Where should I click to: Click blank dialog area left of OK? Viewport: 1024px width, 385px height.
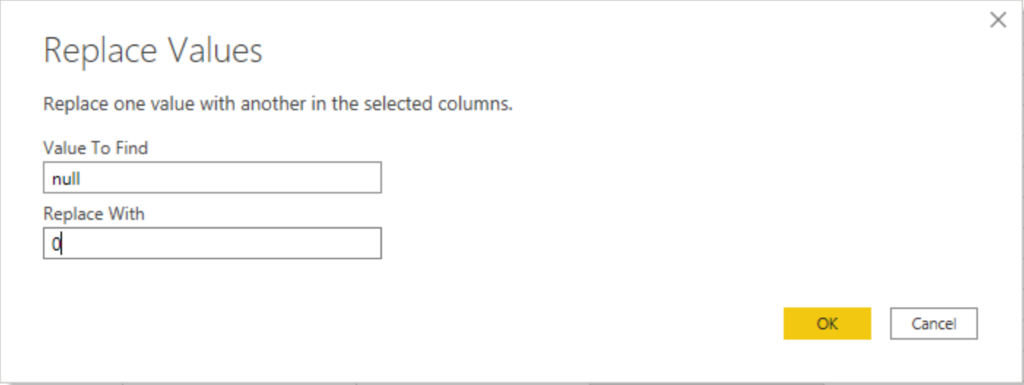(x=588, y=324)
